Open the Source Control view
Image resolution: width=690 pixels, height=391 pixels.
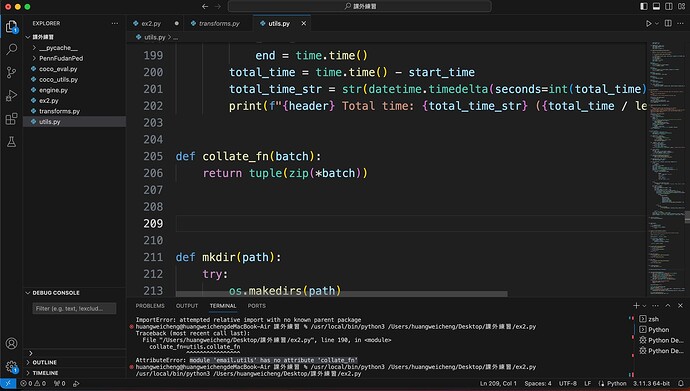point(11,72)
